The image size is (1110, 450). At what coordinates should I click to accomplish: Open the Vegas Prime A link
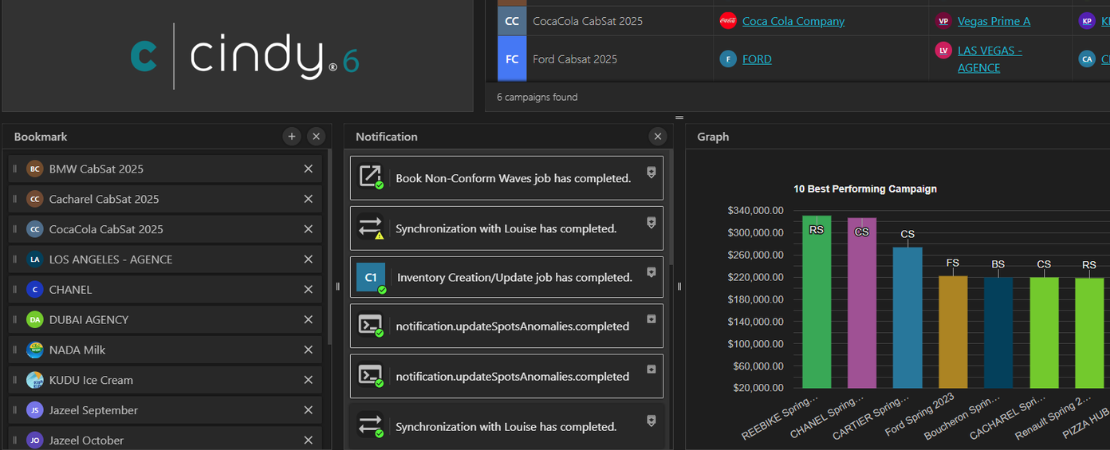coord(993,21)
